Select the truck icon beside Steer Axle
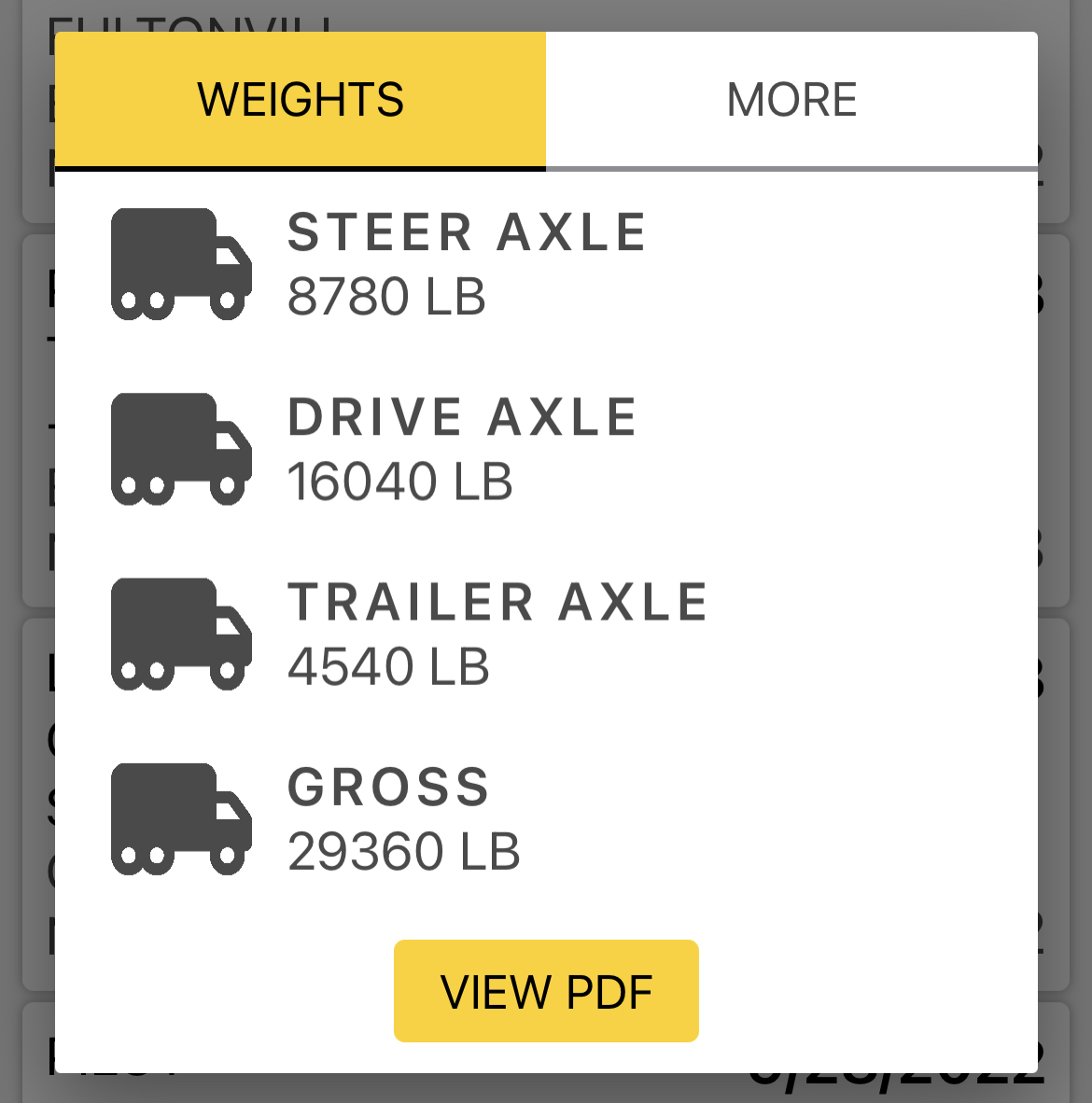The width and height of the screenshot is (1092, 1103). pyautogui.click(x=181, y=264)
